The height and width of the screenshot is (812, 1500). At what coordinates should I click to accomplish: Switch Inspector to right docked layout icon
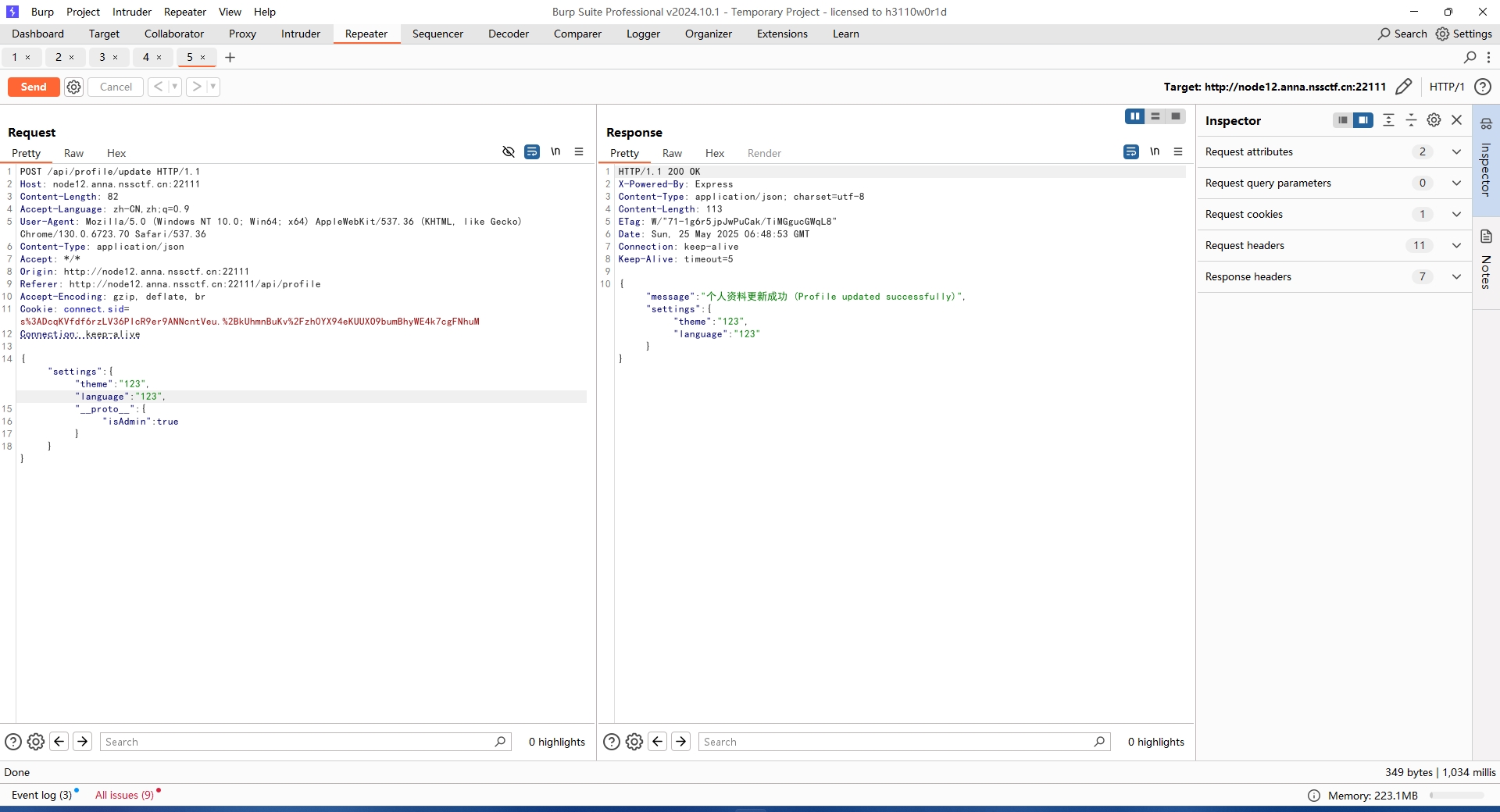(1363, 120)
